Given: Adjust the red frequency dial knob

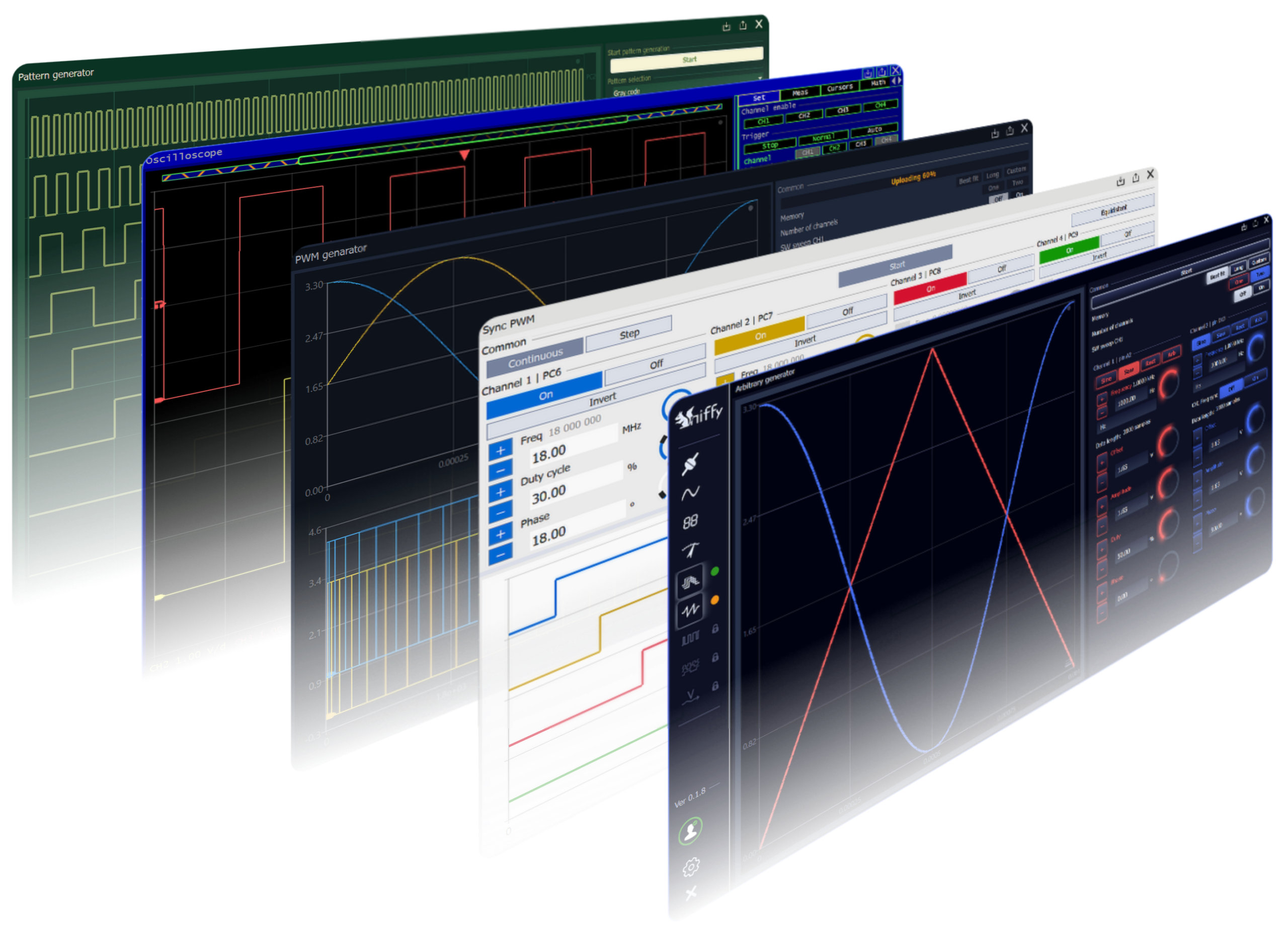Looking at the screenshot, I should 1169,384.
